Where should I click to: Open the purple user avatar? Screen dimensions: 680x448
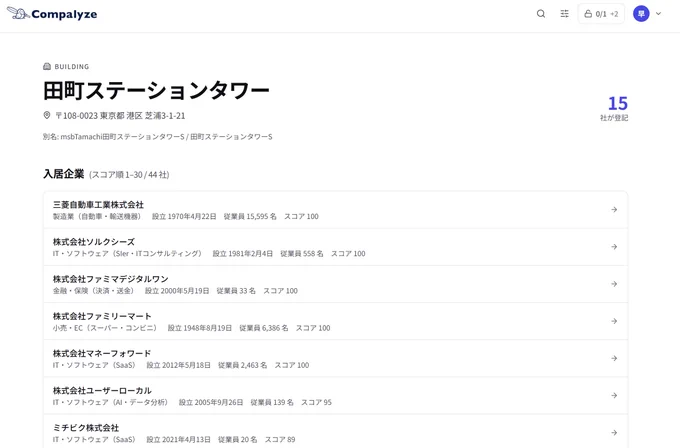pyautogui.click(x=641, y=13)
